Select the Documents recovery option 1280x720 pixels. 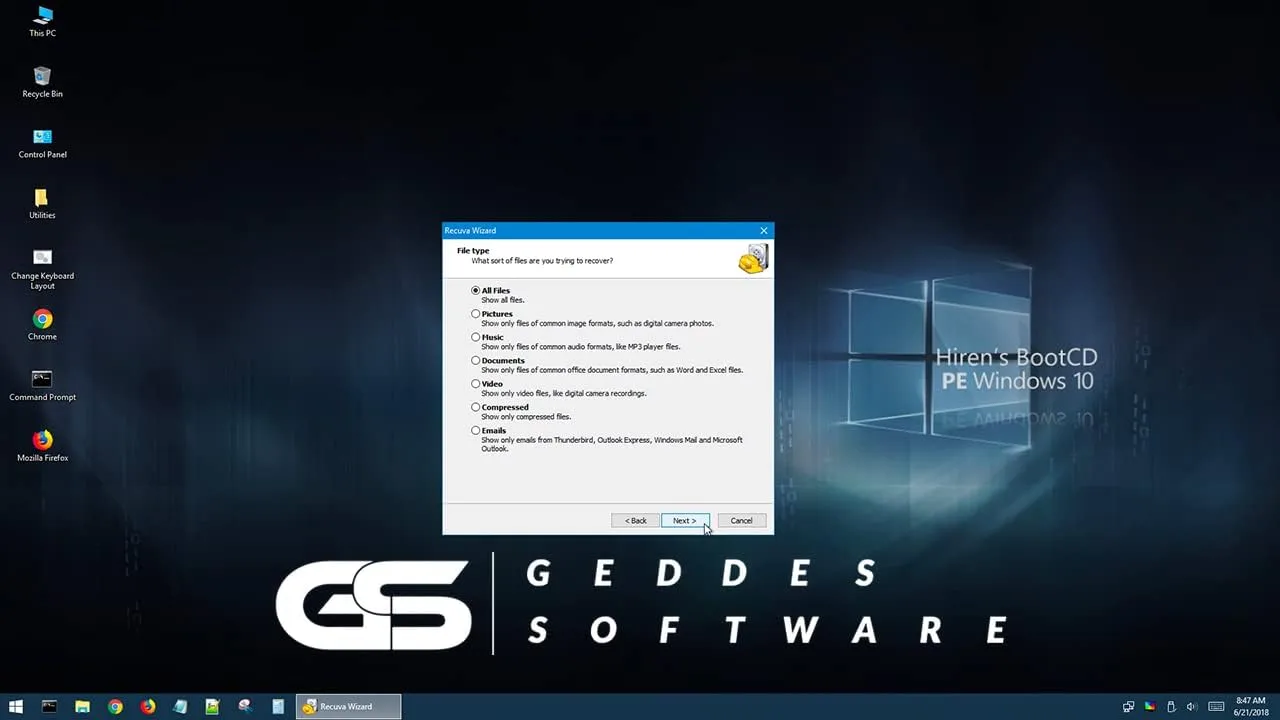476,360
